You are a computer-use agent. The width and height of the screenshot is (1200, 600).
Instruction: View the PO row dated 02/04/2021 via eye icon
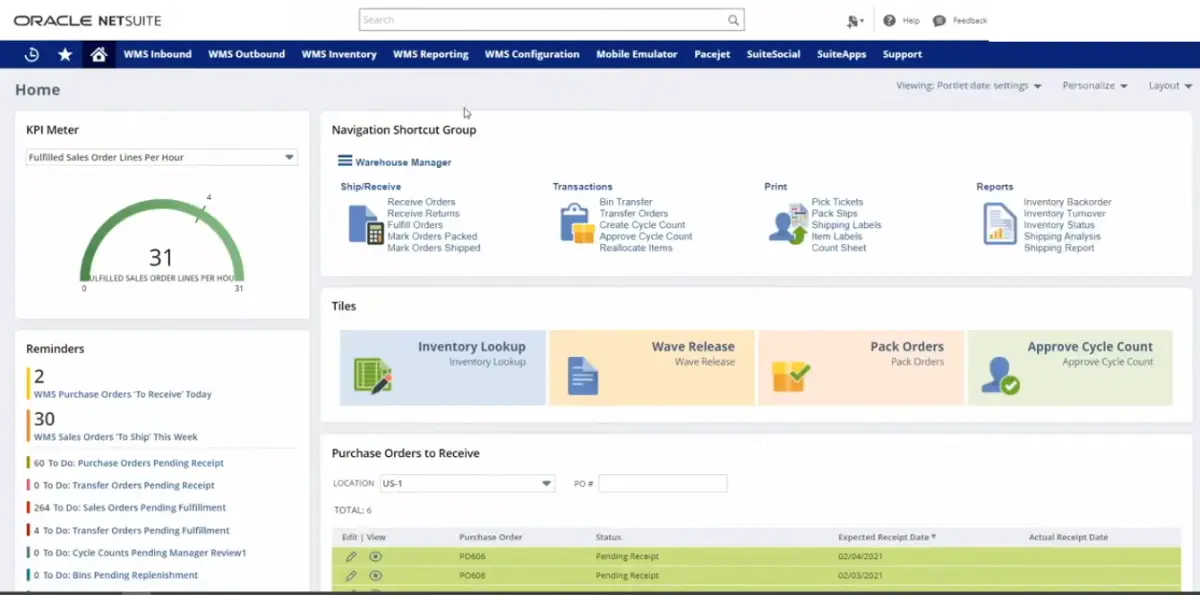(376, 557)
